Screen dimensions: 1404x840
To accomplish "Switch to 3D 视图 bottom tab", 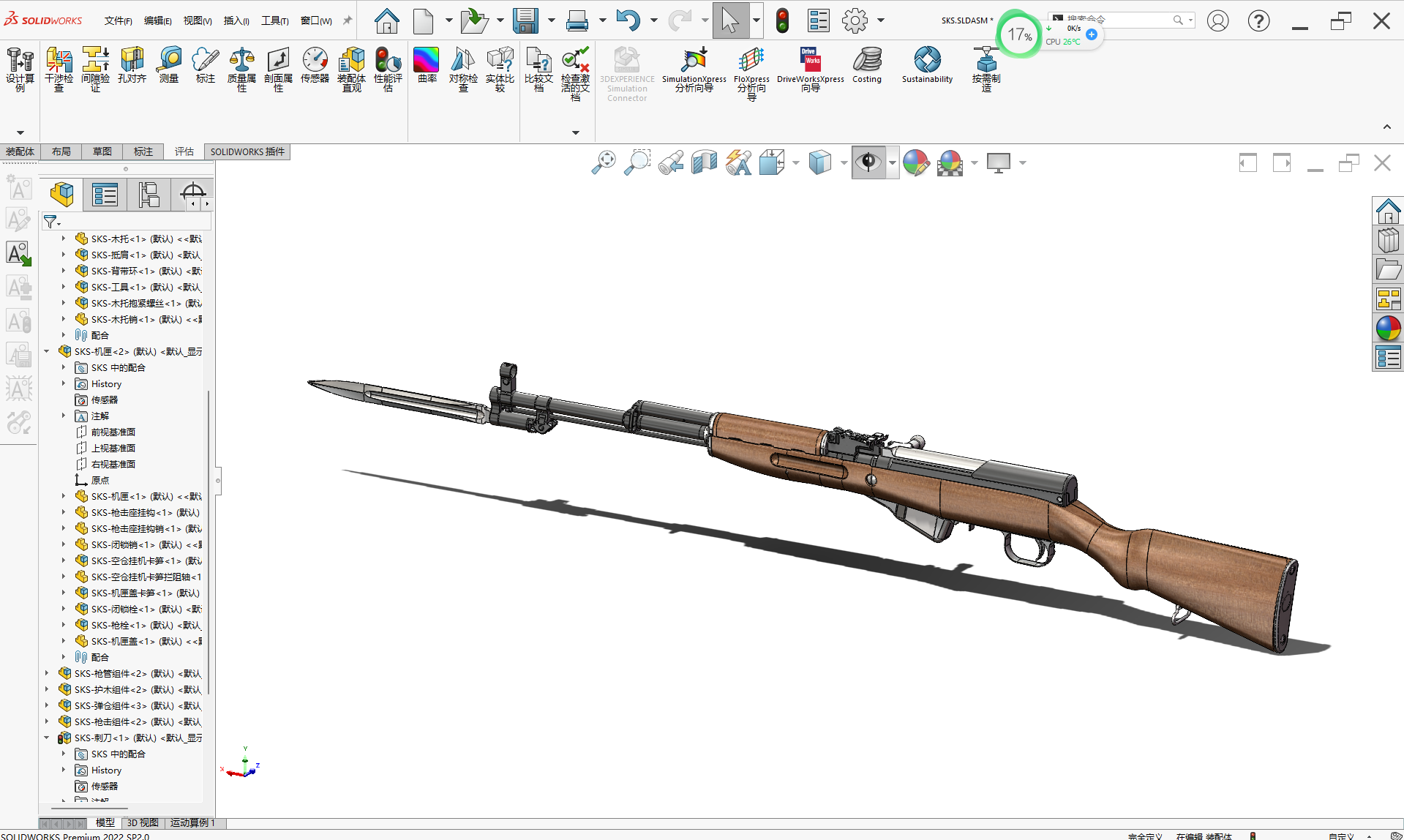I will tap(143, 823).
